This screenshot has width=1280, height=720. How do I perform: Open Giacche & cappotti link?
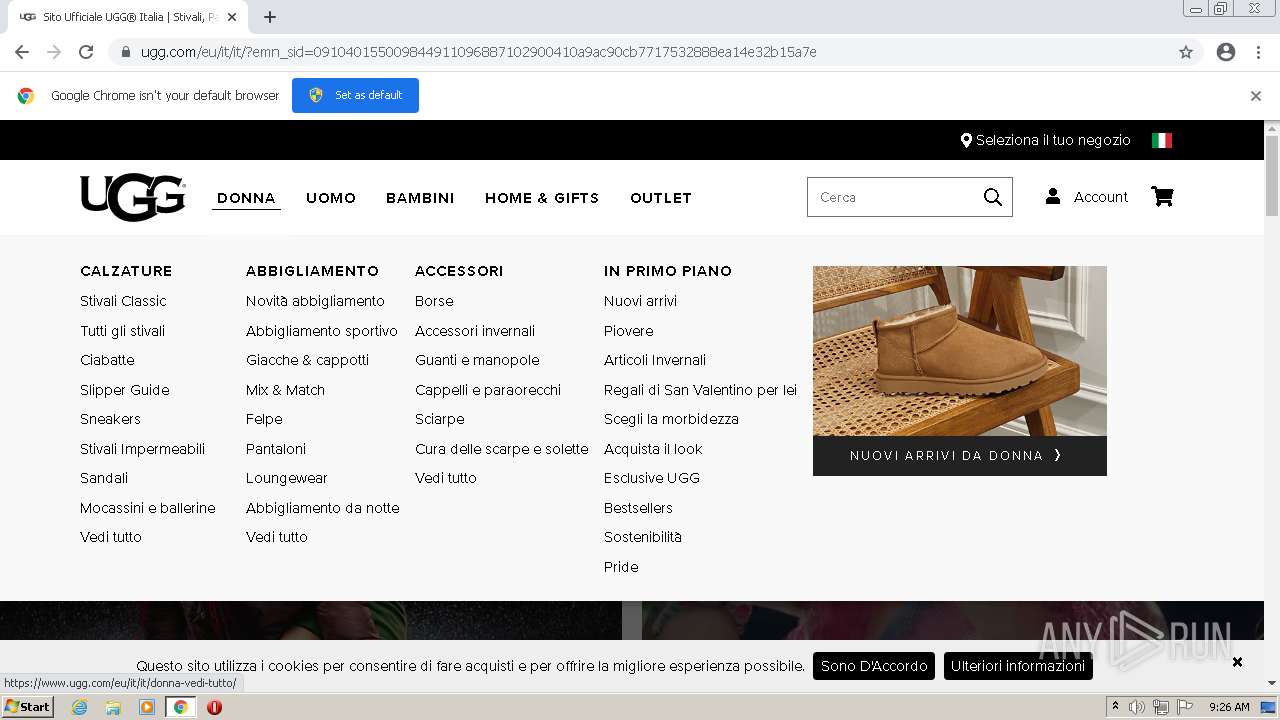click(x=307, y=360)
